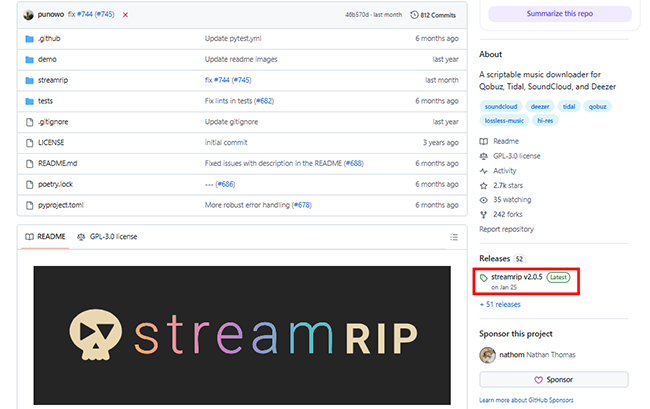This screenshot has width=650, height=409.
Task: Open issue #744 in latest commit
Action: (85, 15)
